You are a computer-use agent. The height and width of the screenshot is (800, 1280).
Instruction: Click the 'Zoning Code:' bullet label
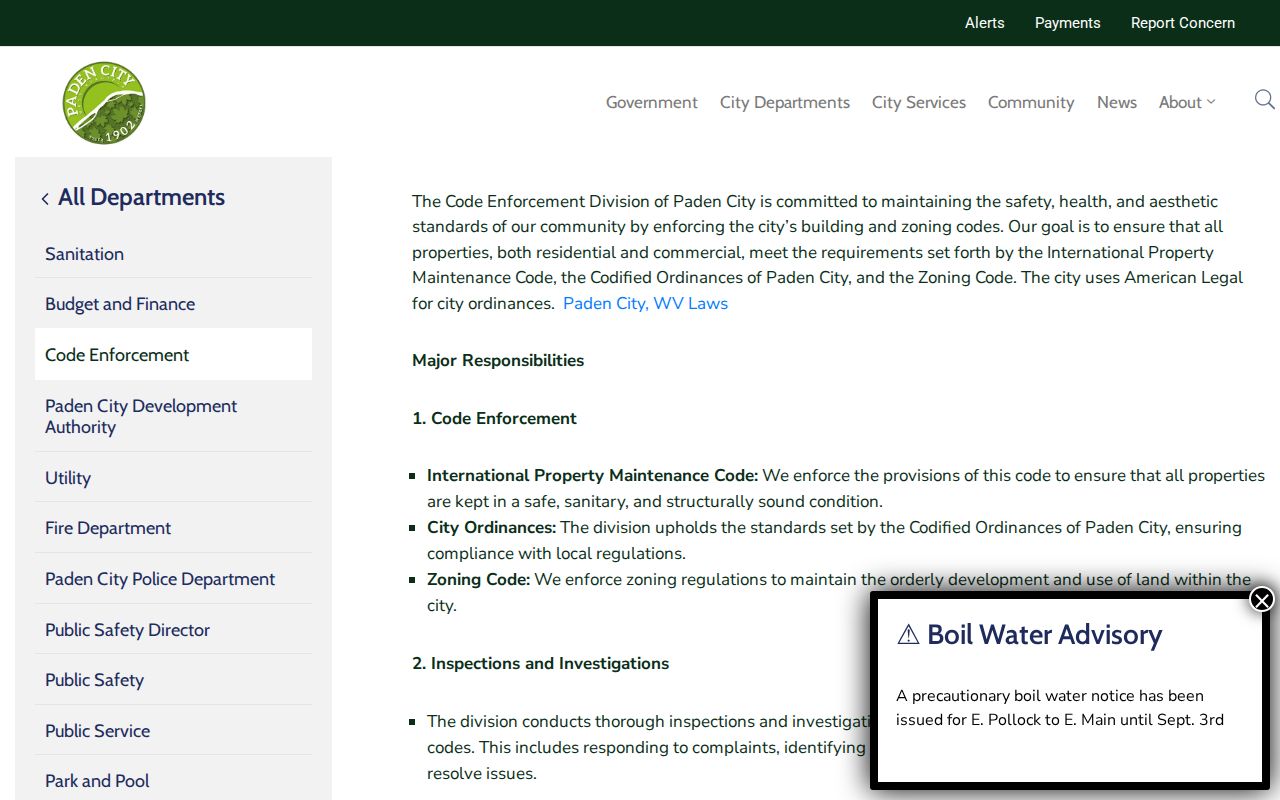coord(478,579)
